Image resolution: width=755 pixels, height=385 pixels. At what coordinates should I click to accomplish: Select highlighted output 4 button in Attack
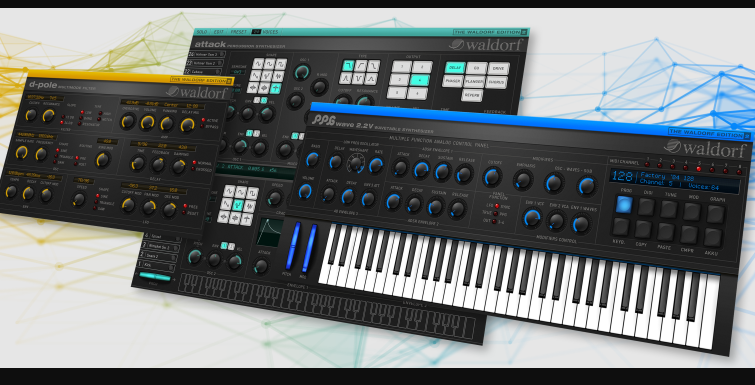pyautogui.click(x=420, y=80)
